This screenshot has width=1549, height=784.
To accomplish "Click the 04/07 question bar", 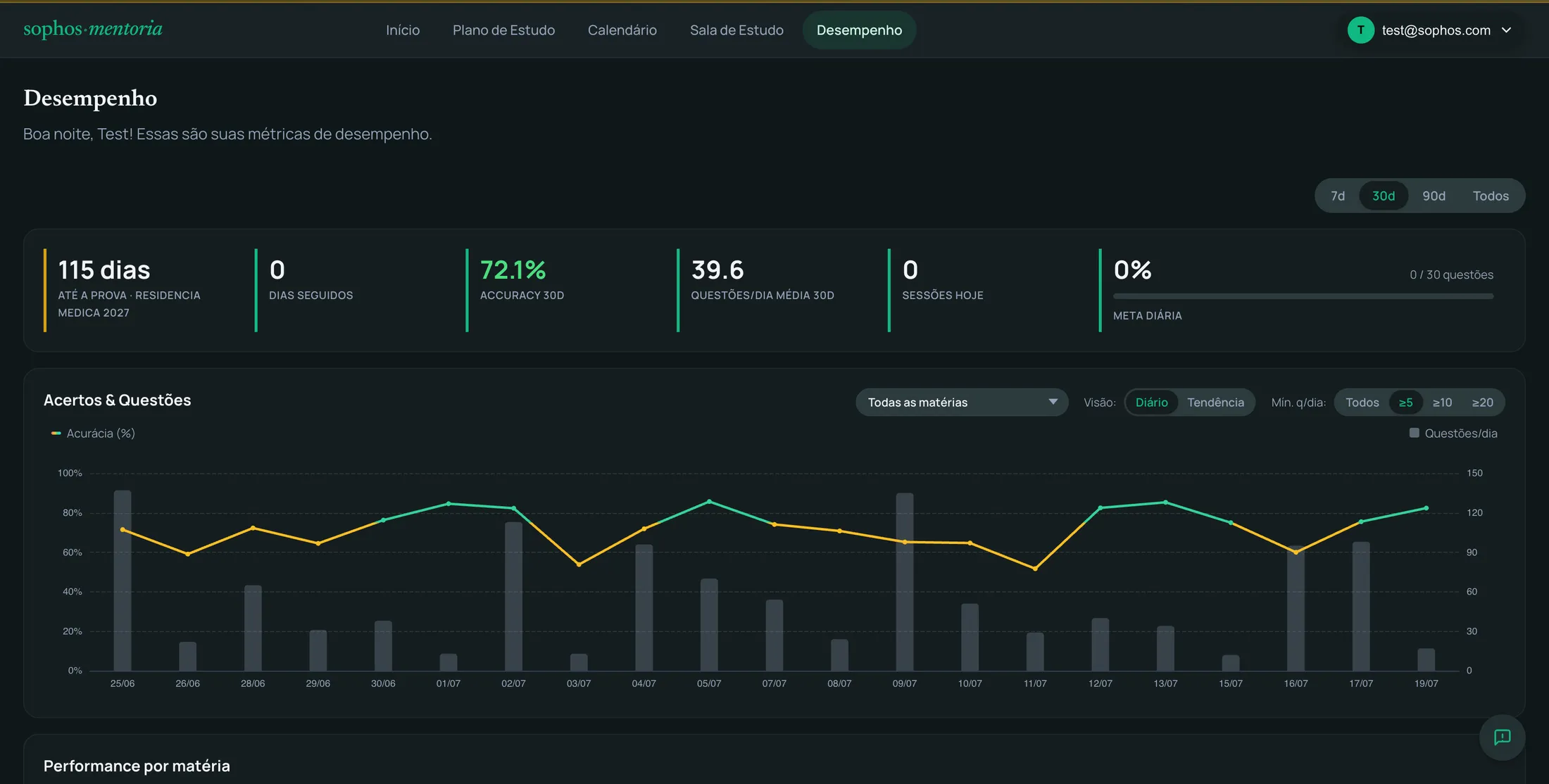I will pos(644,607).
